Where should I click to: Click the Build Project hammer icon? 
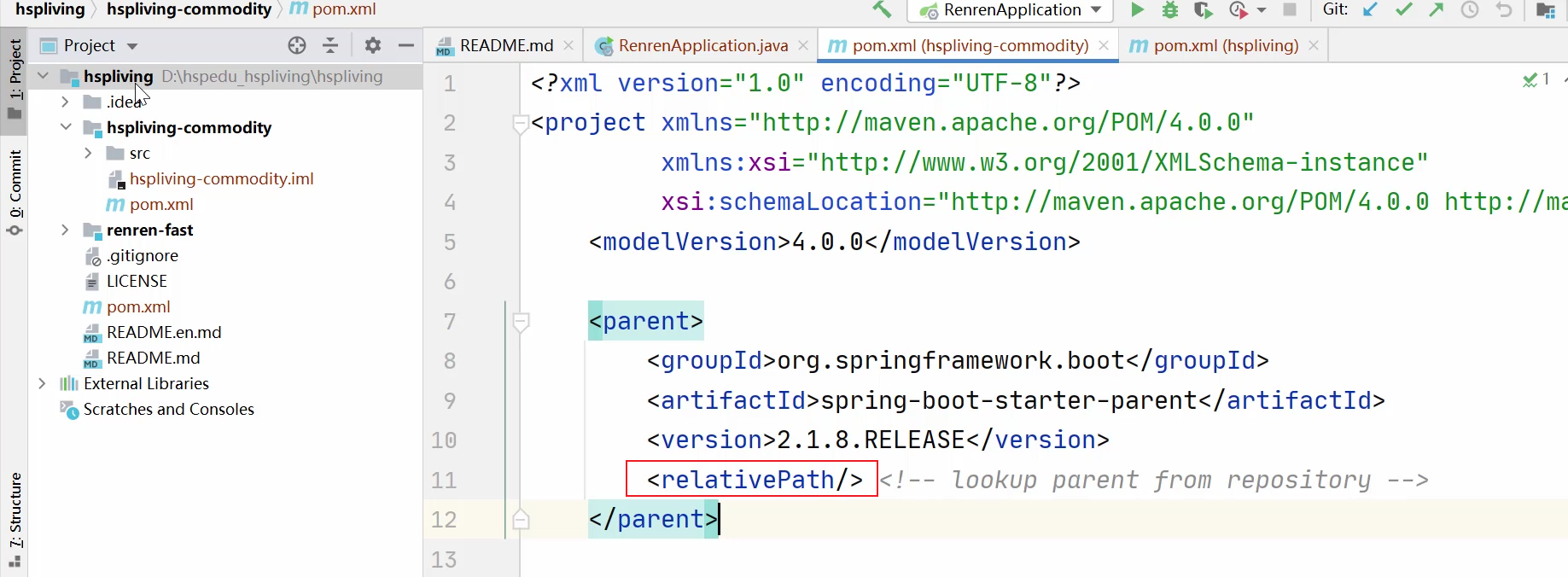pos(882,10)
